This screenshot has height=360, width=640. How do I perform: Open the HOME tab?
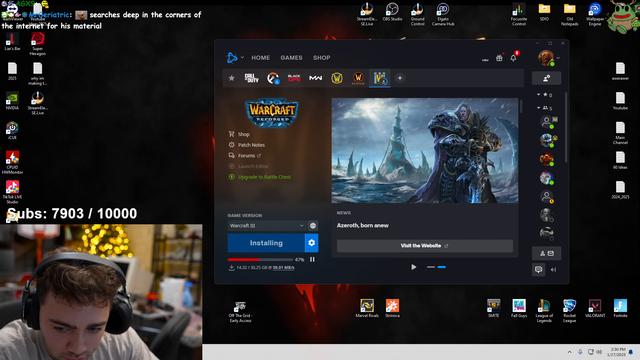(x=260, y=58)
